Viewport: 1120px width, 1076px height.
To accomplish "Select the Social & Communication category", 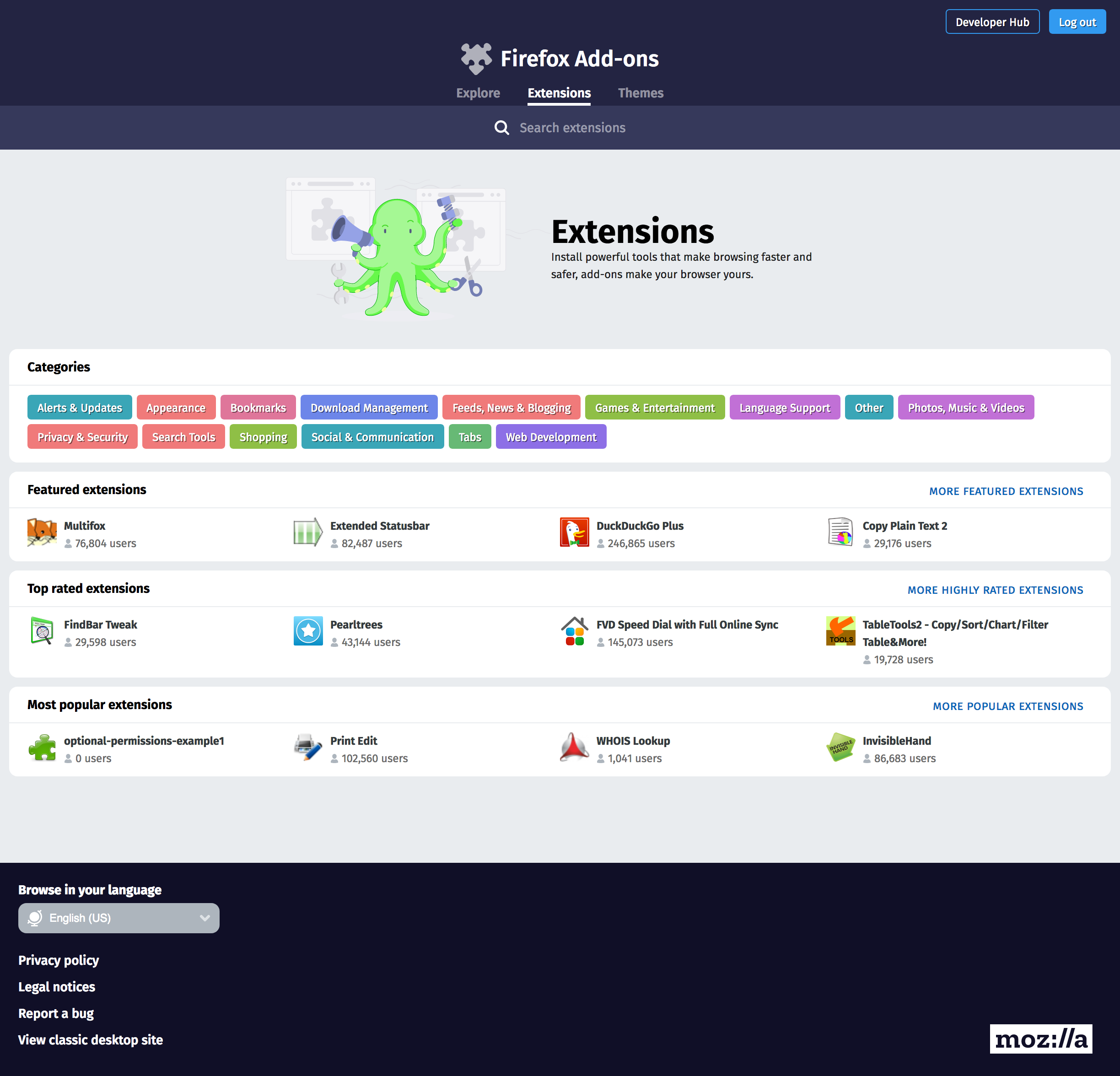I will (x=372, y=436).
